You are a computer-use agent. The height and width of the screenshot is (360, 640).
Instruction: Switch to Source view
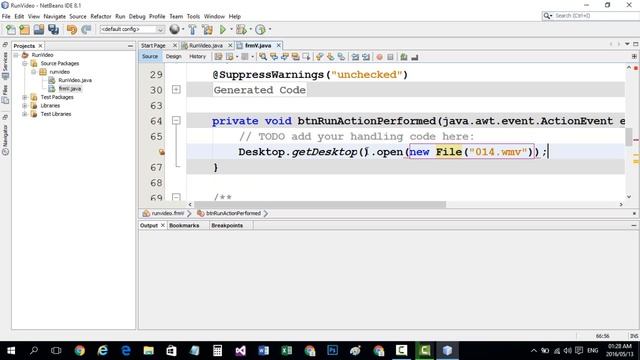(x=150, y=56)
